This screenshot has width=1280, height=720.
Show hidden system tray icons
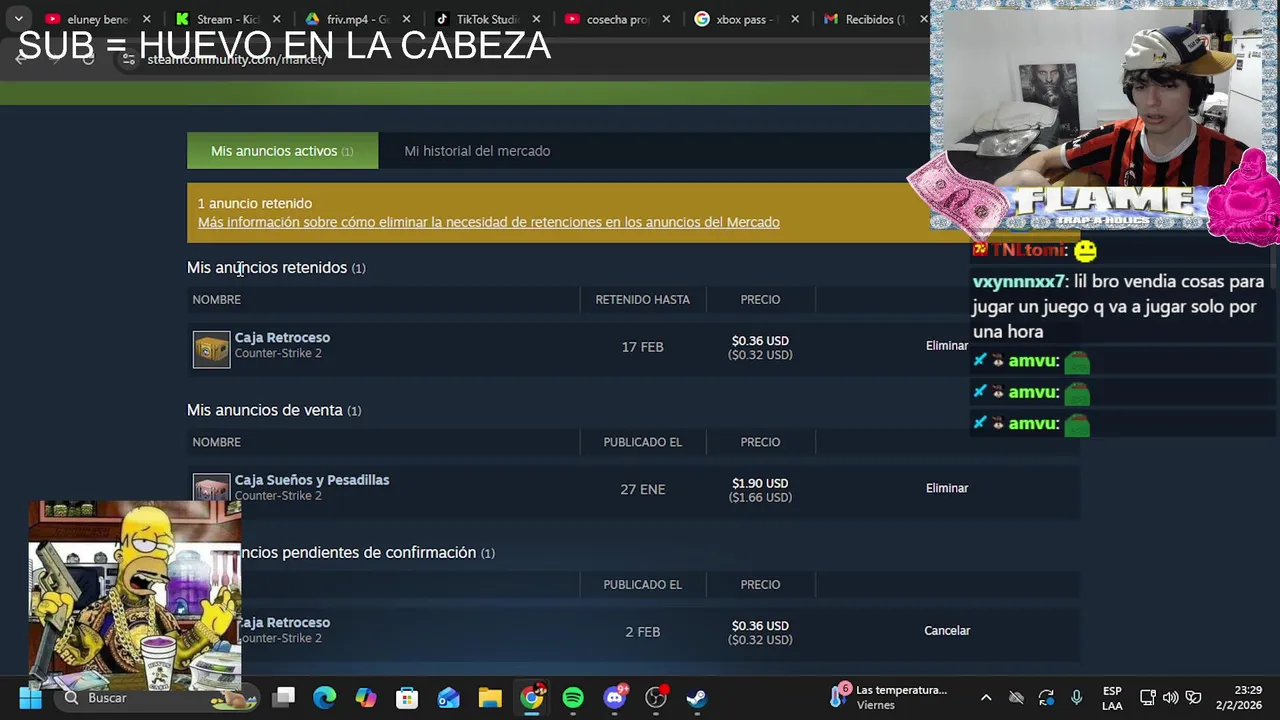[x=986, y=698]
